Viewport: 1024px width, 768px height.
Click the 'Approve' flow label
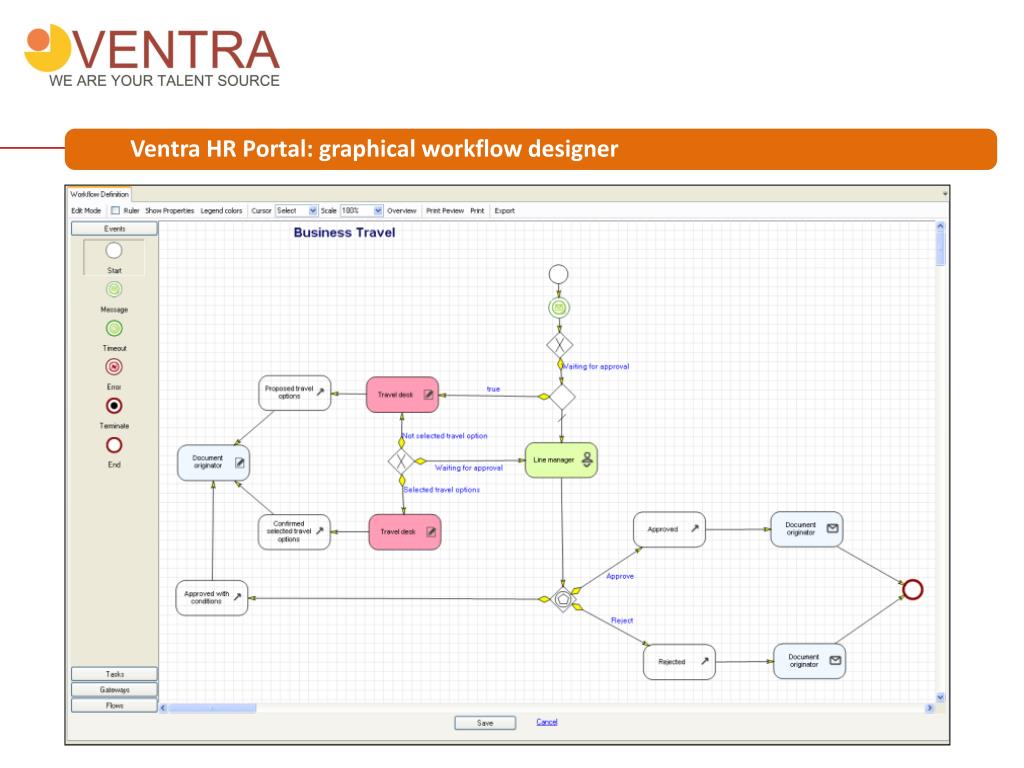620,576
